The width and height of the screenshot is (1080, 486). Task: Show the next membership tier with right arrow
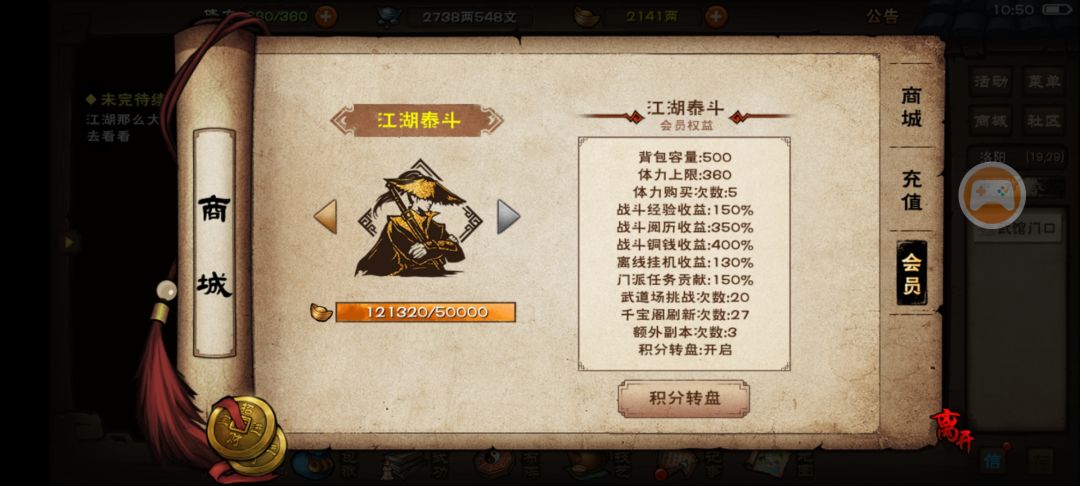point(508,217)
